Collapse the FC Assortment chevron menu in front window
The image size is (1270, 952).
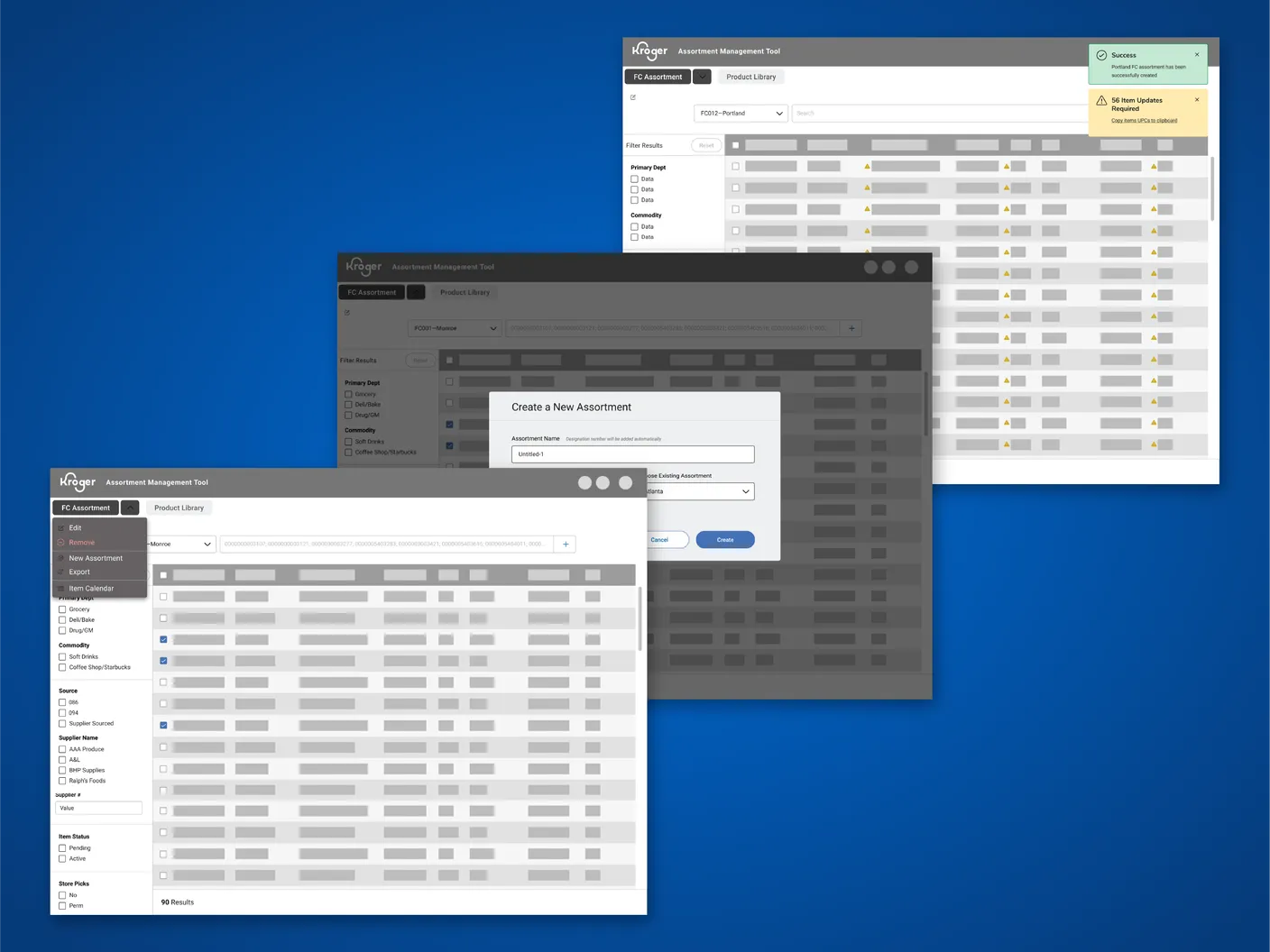pyautogui.click(x=130, y=508)
